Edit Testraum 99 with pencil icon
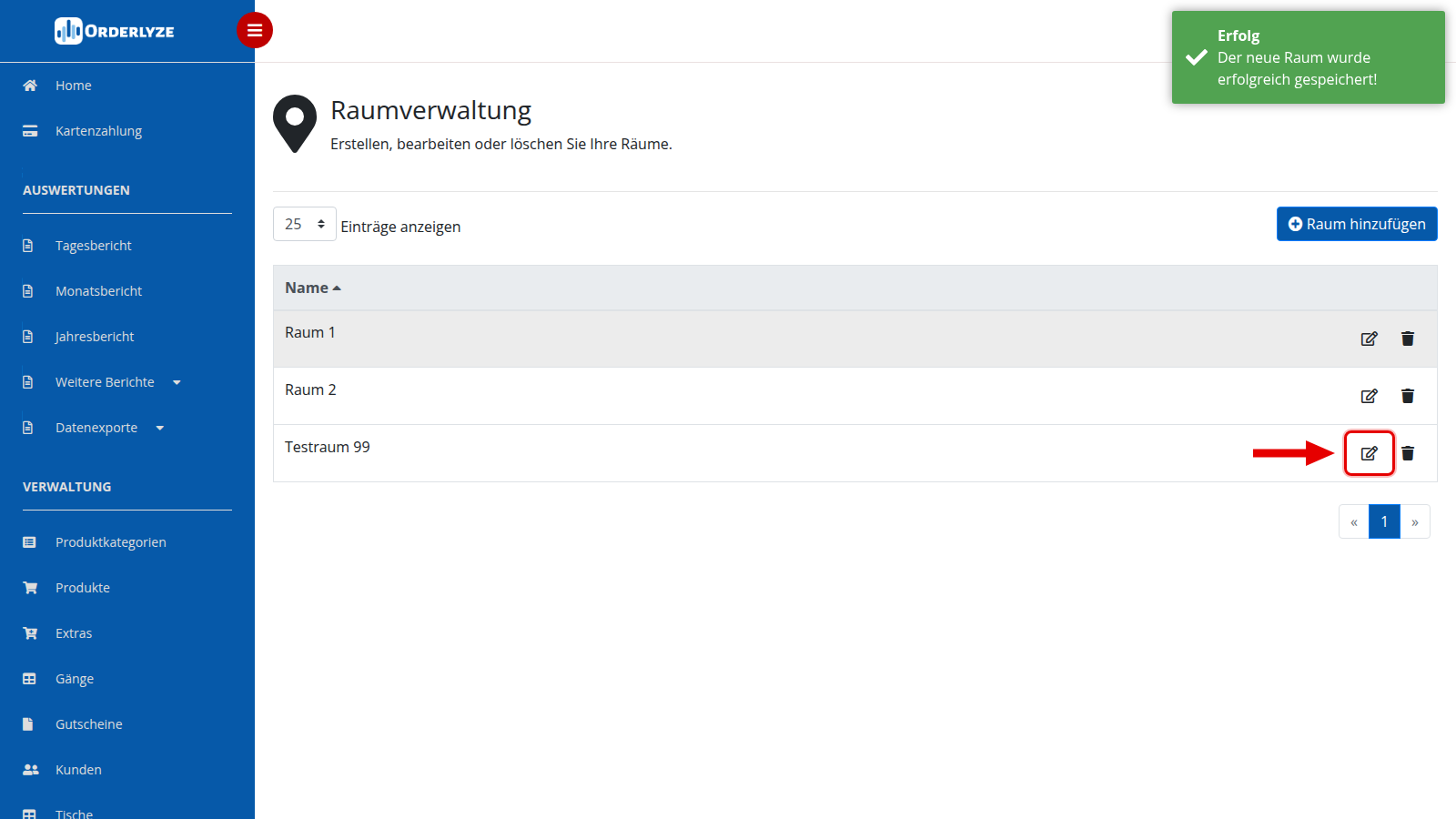The image size is (1456, 819). tap(1369, 453)
